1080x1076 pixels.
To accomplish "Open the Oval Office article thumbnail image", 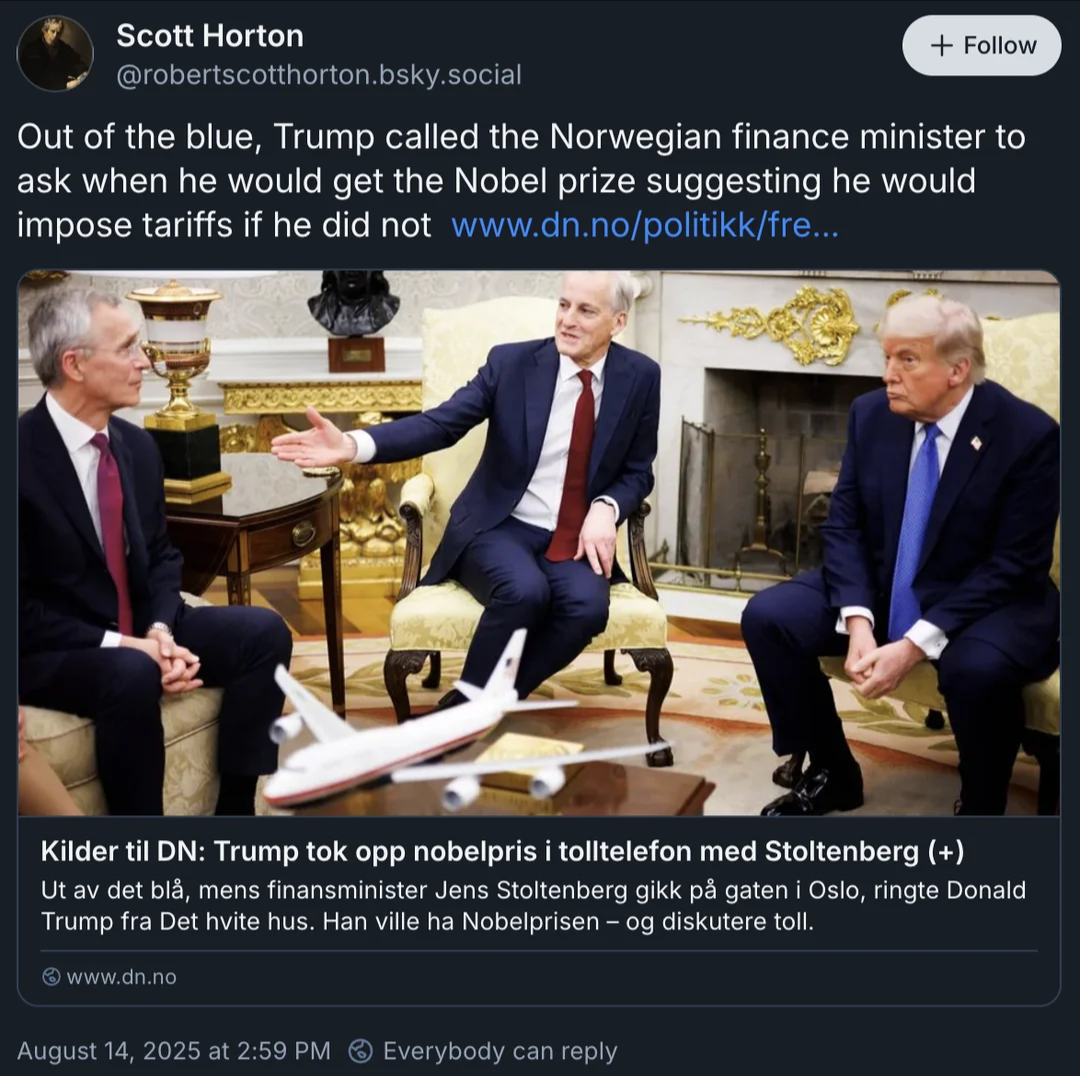I will pyautogui.click(x=539, y=543).
